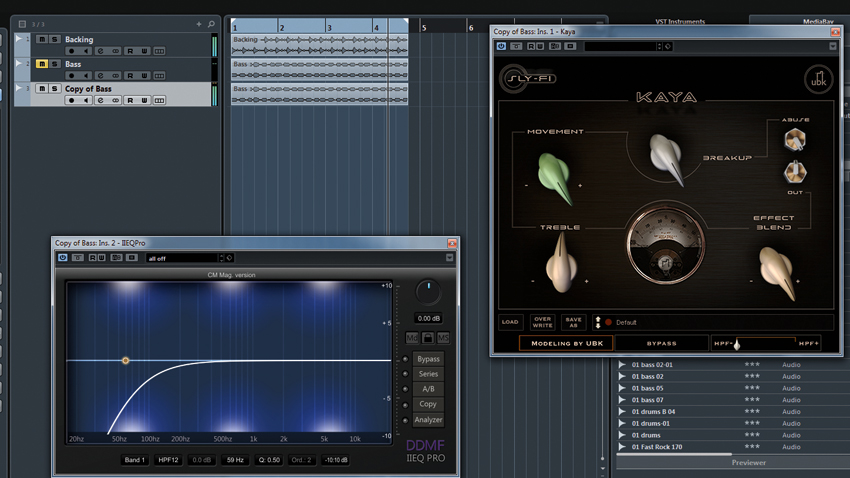
Task: Click the Kaya SAVE AS button
Action: (574, 322)
